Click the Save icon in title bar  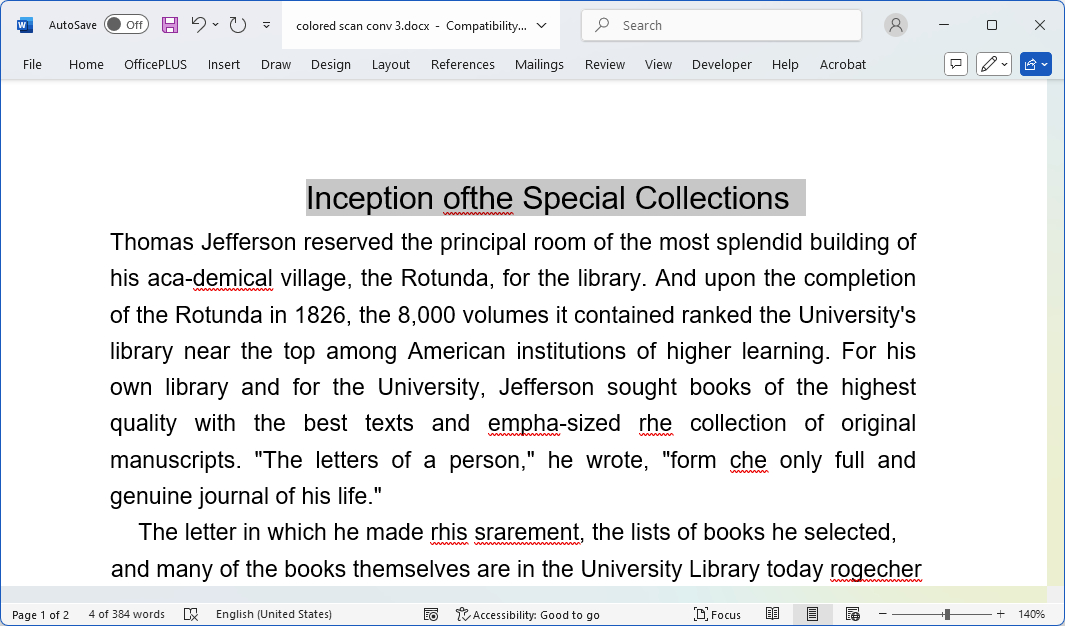[170, 25]
